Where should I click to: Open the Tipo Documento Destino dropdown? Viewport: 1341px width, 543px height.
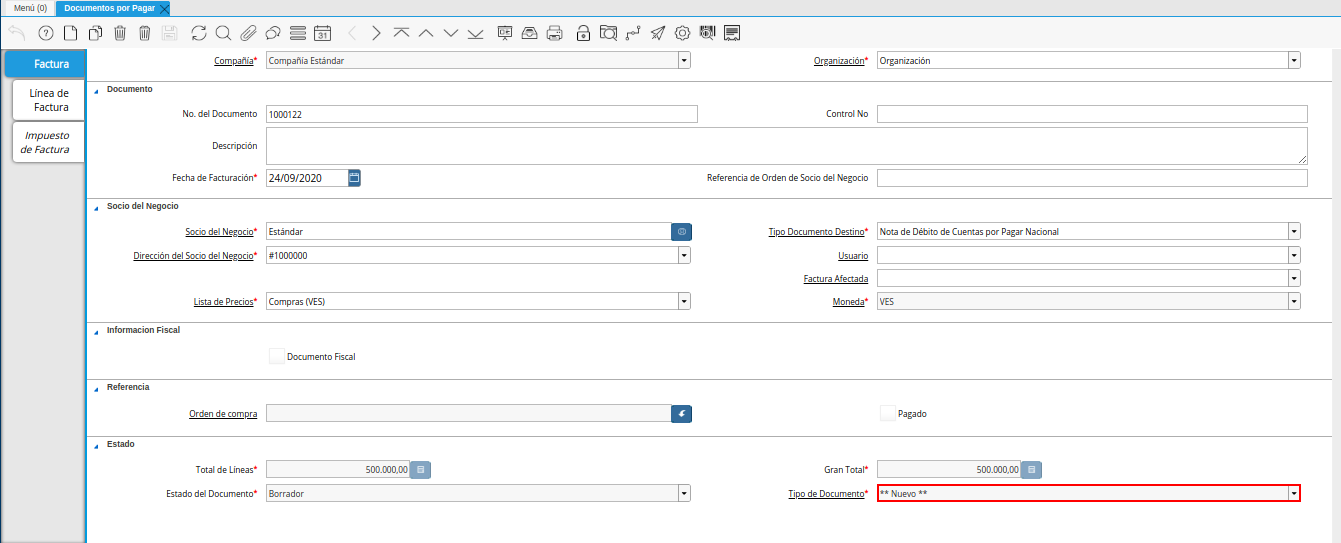tap(1294, 231)
